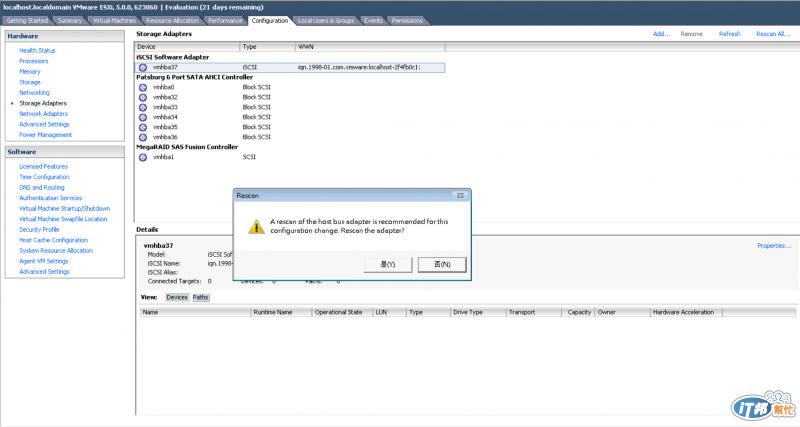Open Health Status in Hardware panel
This screenshot has height=427, width=800.
coord(37,51)
